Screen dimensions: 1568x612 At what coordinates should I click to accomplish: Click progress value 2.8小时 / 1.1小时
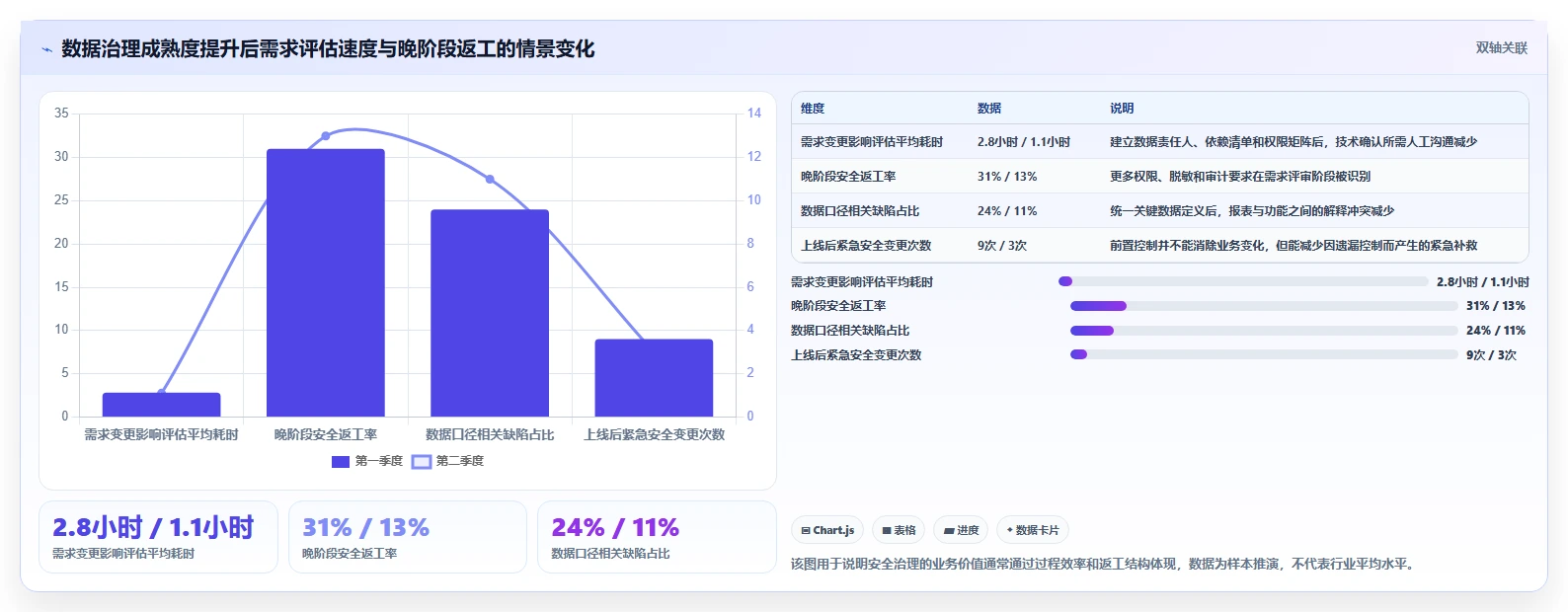1483,282
